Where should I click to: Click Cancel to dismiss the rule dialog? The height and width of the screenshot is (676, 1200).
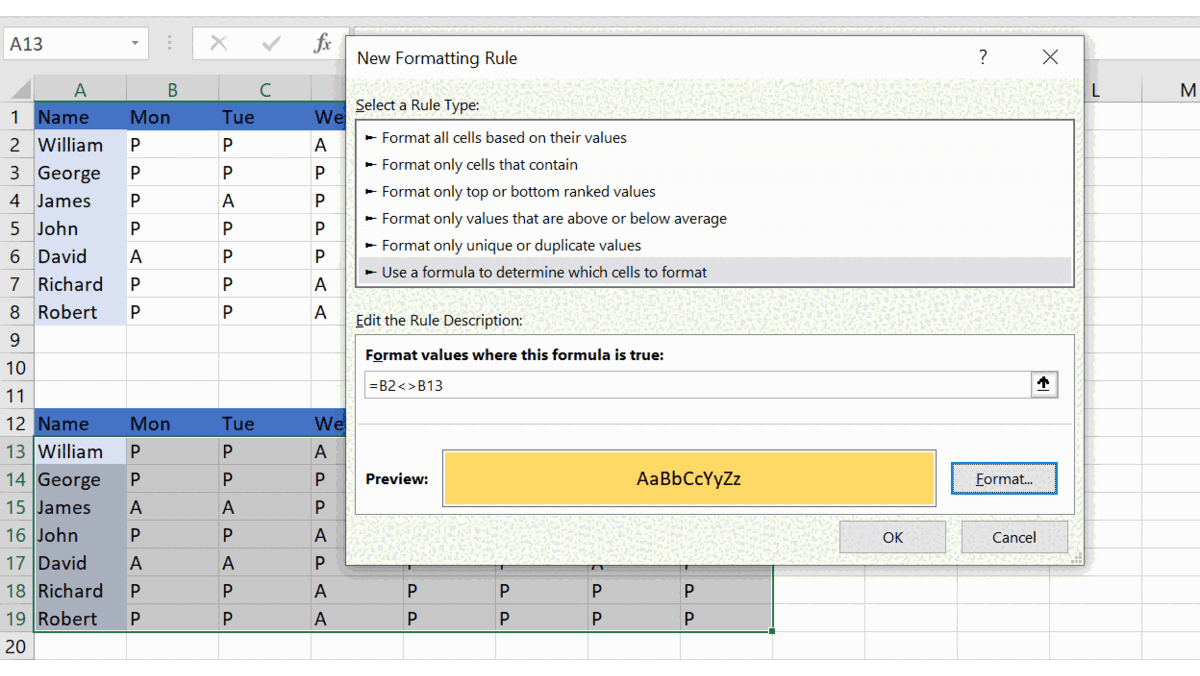[1014, 536]
